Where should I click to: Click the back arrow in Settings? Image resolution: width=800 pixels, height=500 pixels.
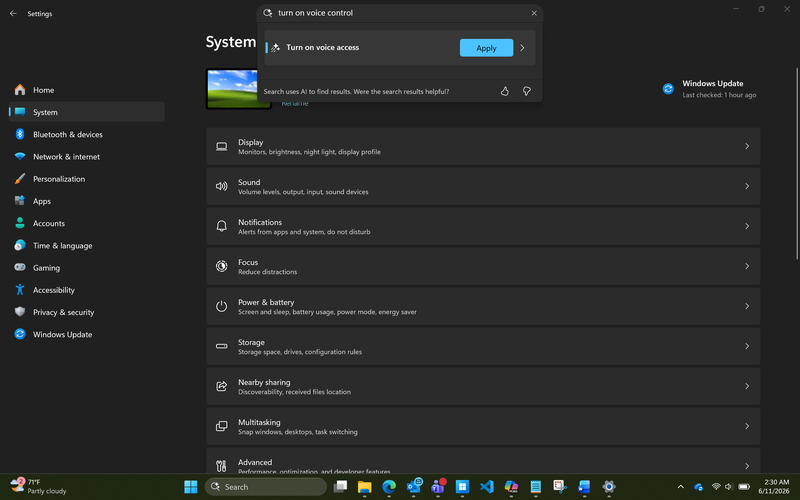tap(13, 14)
